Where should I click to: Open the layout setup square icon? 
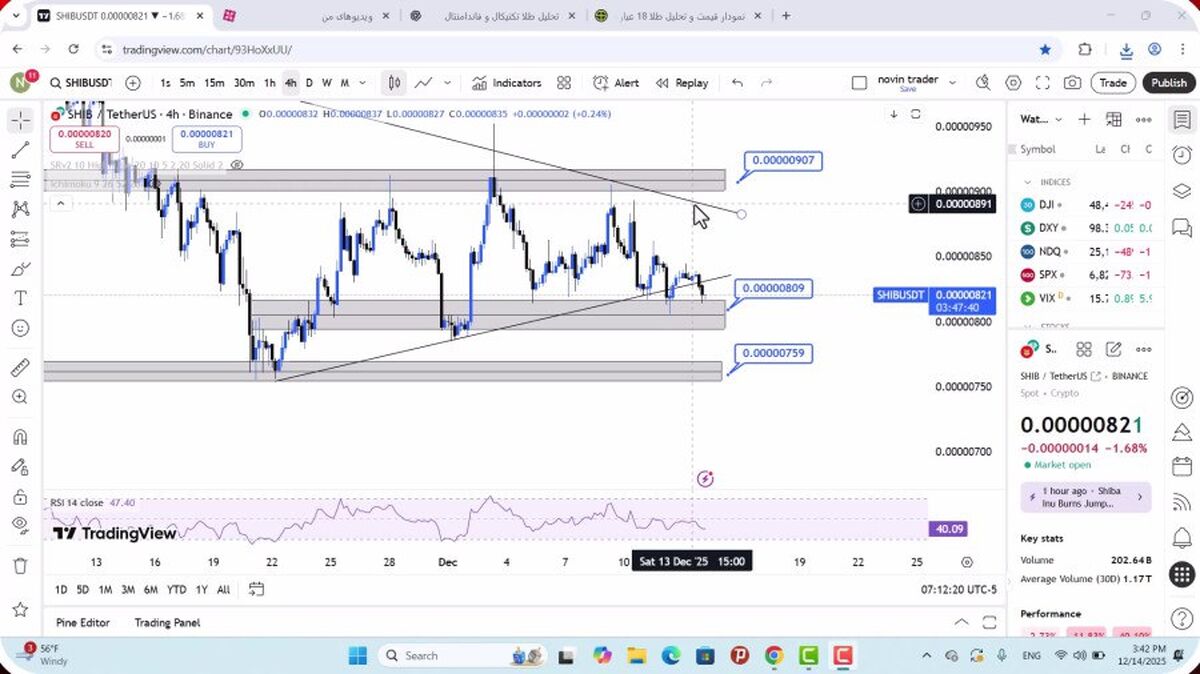[x=859, y=83]
